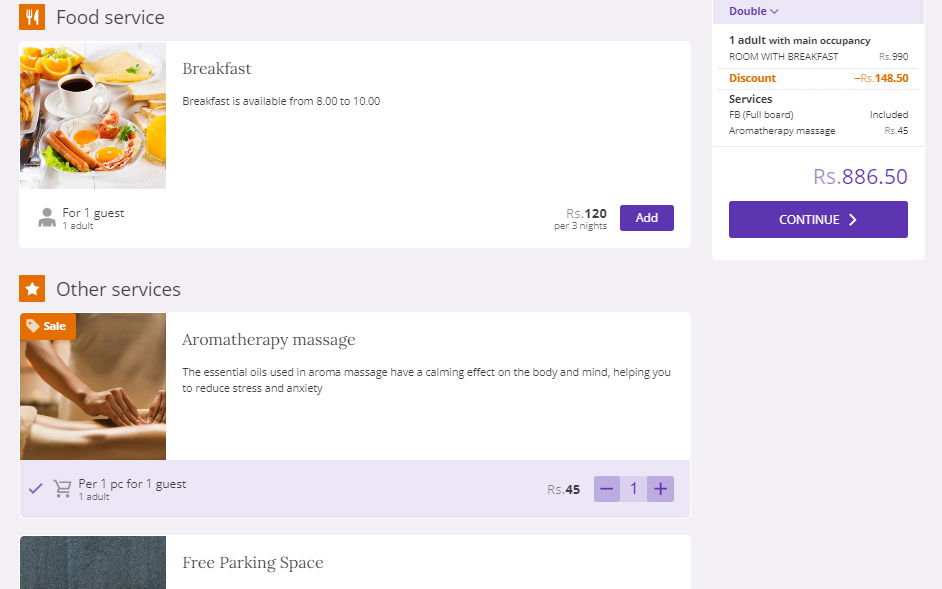Viewport: 942px width, 589px height.
Task: Click the Other services star icon
Action: tap(32, 289)
